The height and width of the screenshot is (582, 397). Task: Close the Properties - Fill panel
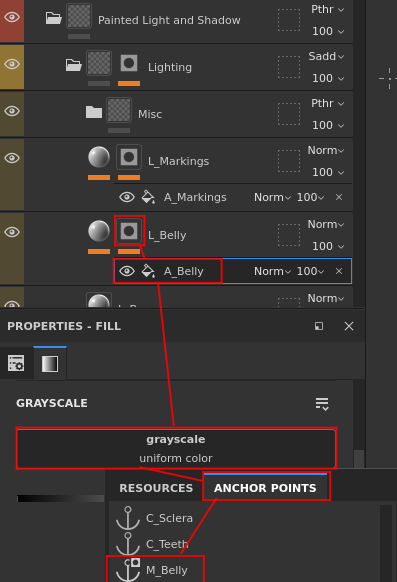(x=349, y=326)
